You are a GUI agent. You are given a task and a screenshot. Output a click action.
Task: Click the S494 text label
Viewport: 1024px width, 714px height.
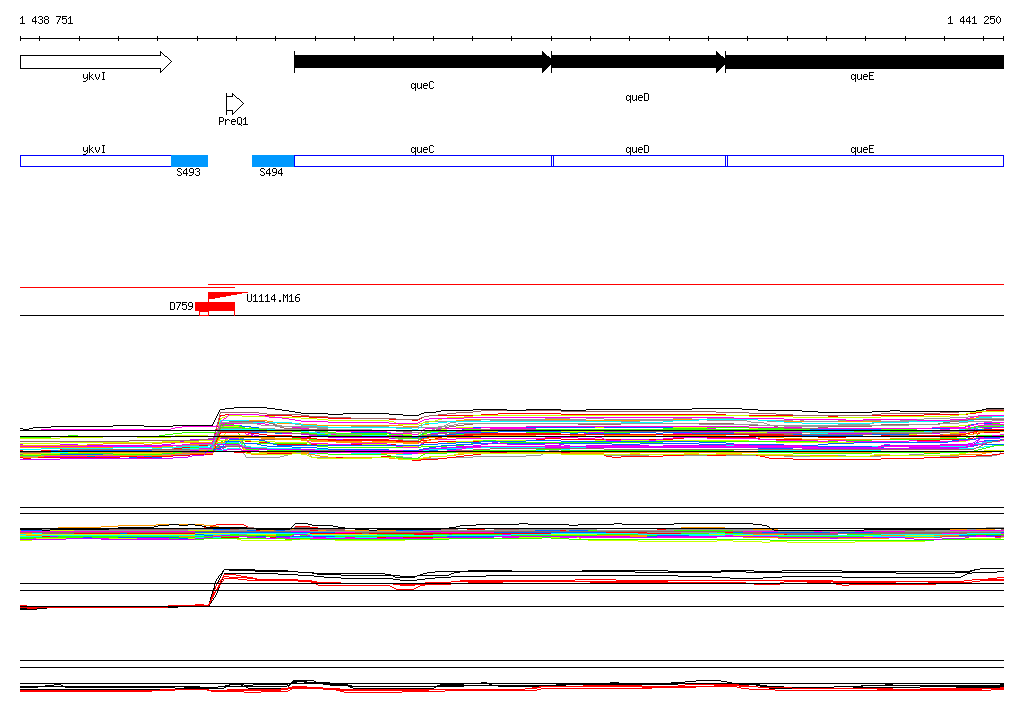271,173
